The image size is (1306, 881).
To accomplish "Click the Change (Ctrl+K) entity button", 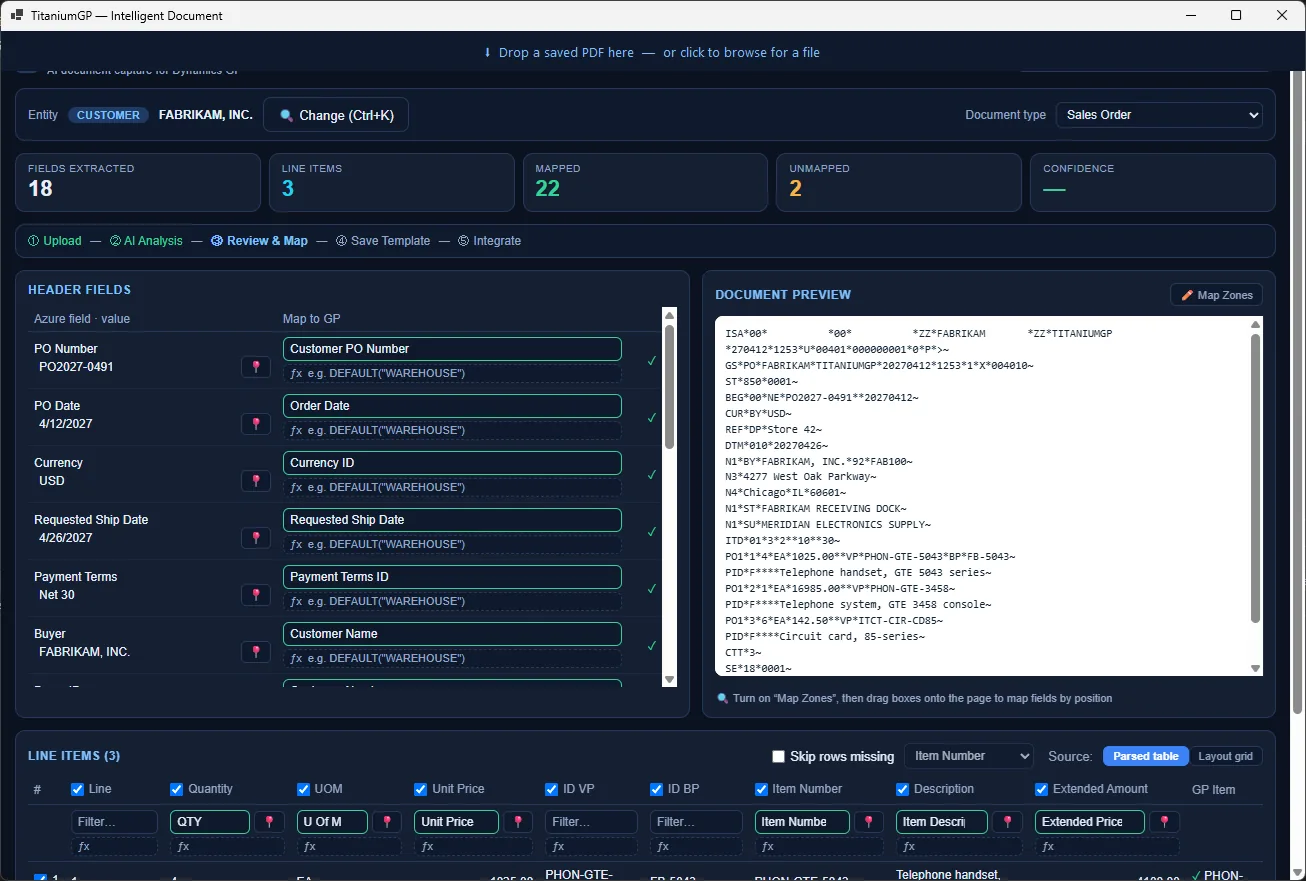I will [336, 115].
